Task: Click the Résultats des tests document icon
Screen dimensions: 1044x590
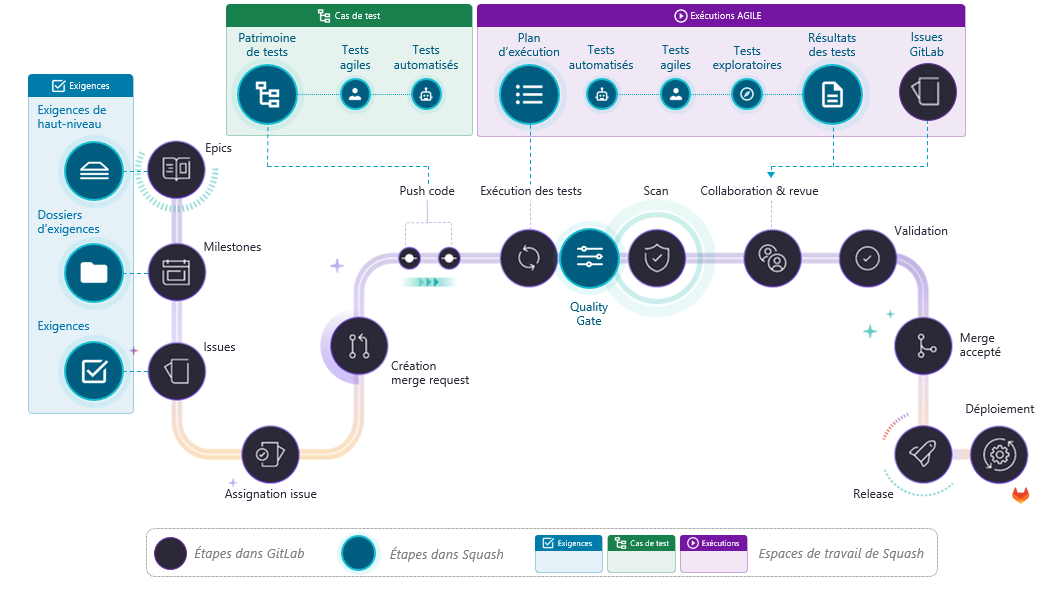Action: tap(833, 94)
